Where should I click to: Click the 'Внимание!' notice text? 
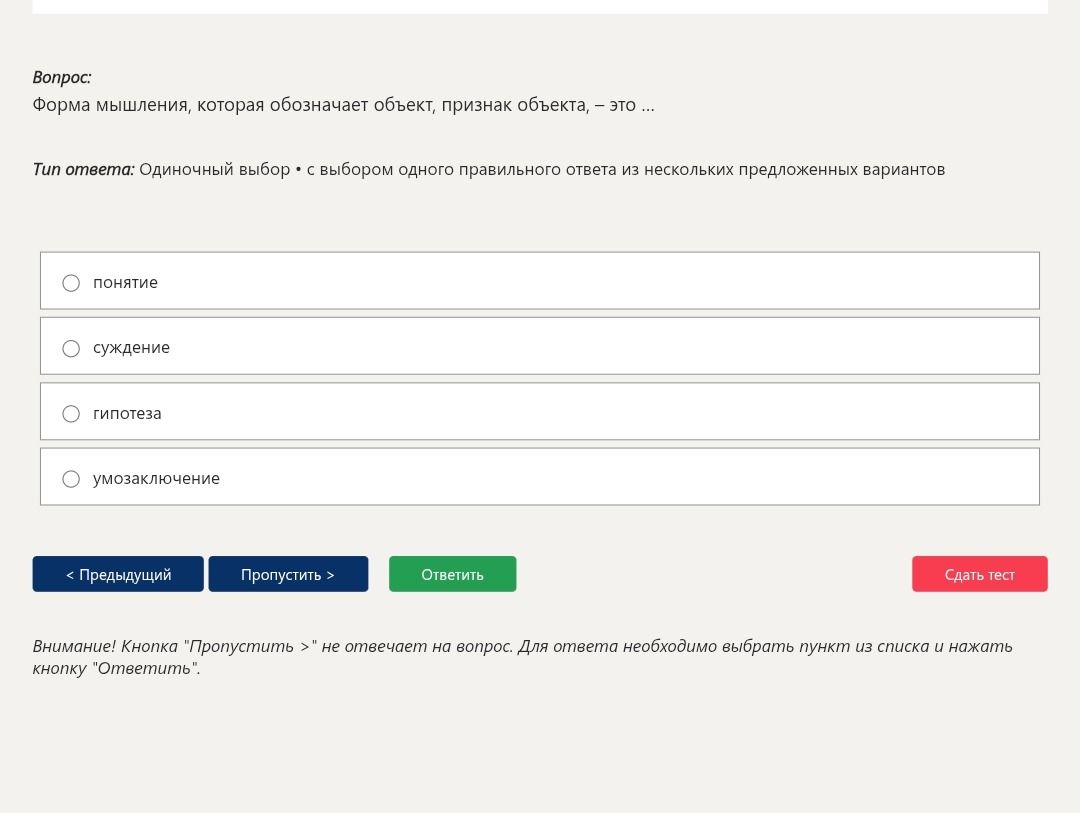pyautogui.click(x=523, y=657)
